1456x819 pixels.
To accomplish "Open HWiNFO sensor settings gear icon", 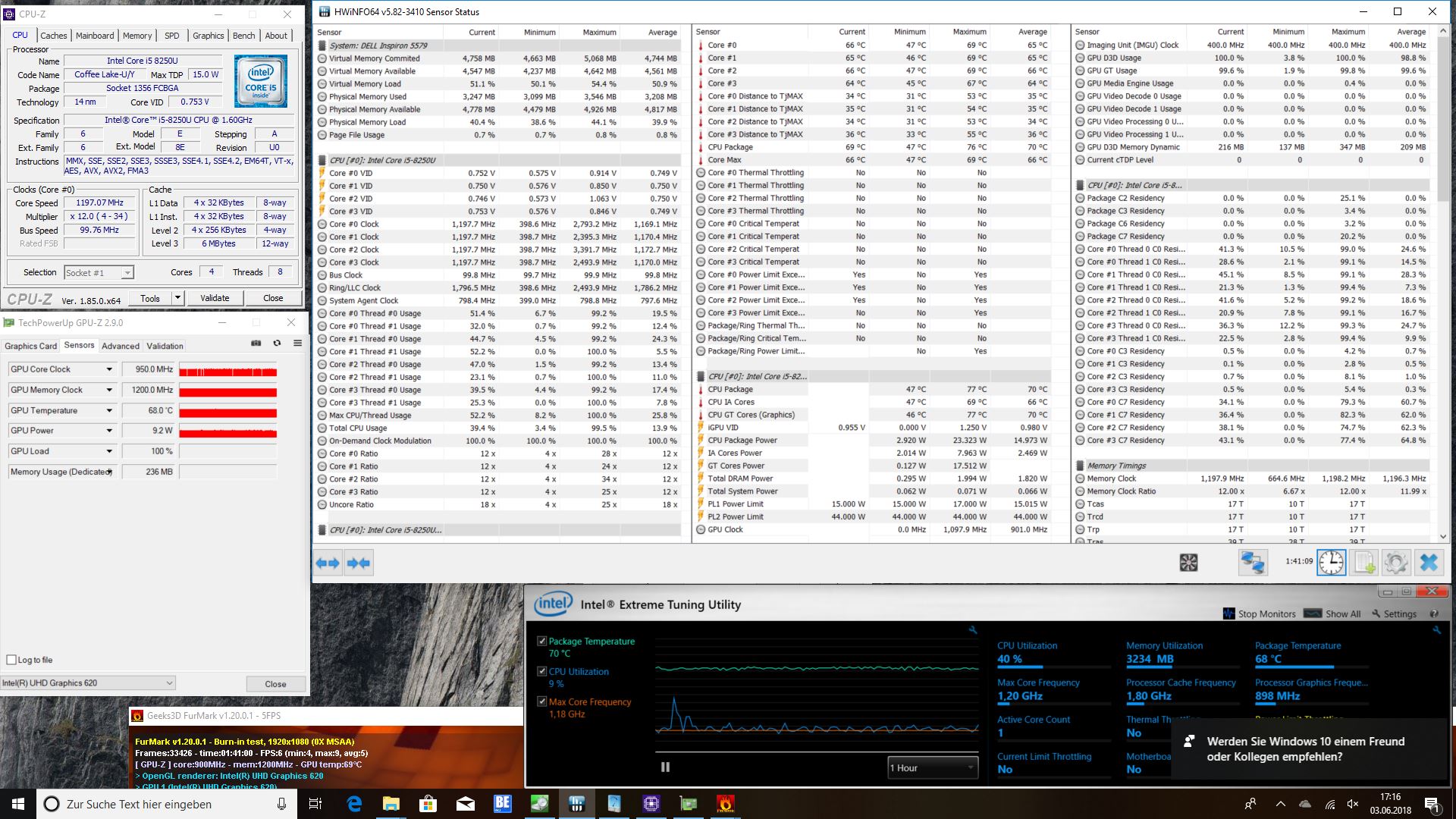I will point(1396,563).
